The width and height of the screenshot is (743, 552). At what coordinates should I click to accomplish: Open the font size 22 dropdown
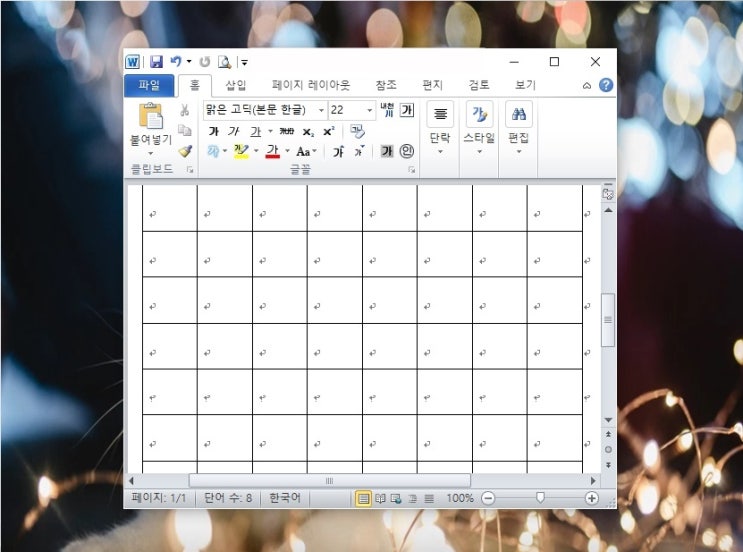click(x=370, y=110)
